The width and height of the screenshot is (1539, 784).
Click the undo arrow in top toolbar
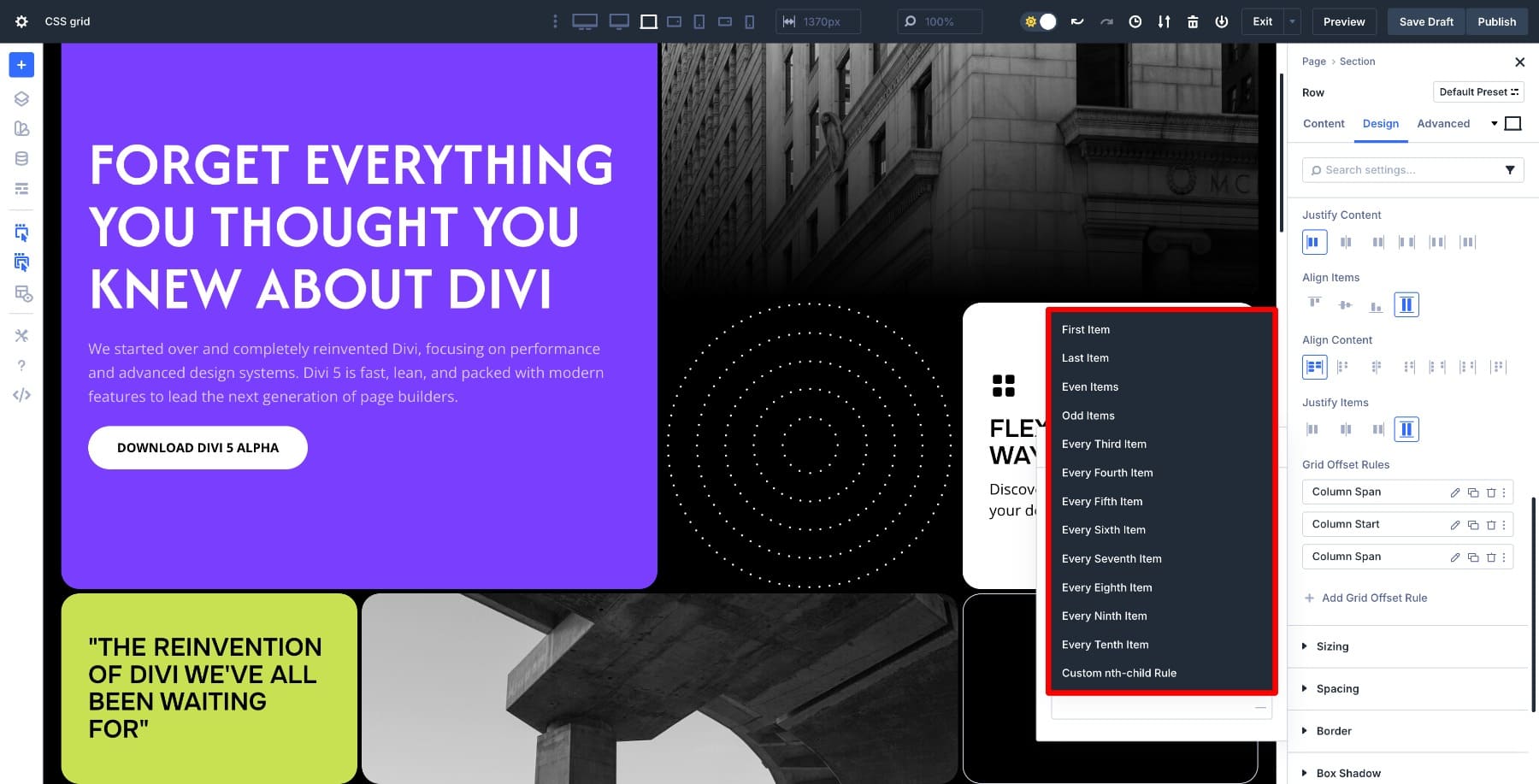point(1077,21)
